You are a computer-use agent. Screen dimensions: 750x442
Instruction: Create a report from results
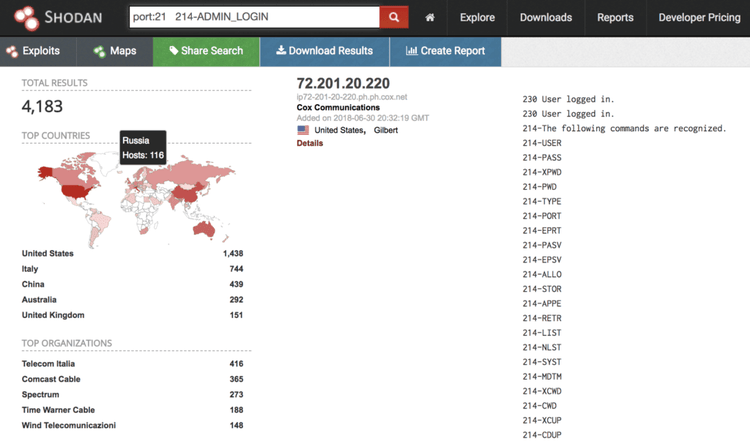pos(445,51)
